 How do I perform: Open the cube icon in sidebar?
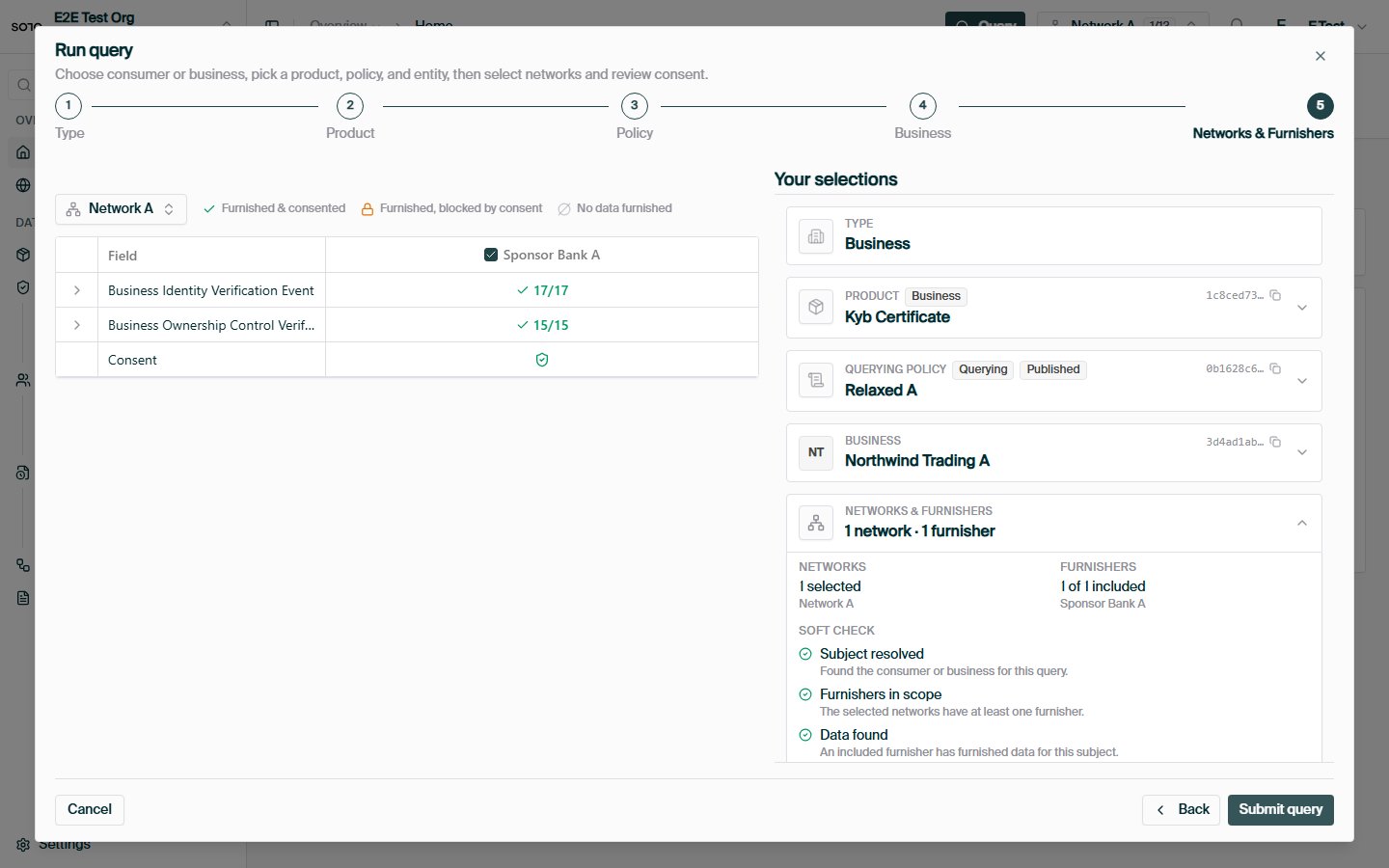(23, 255)
